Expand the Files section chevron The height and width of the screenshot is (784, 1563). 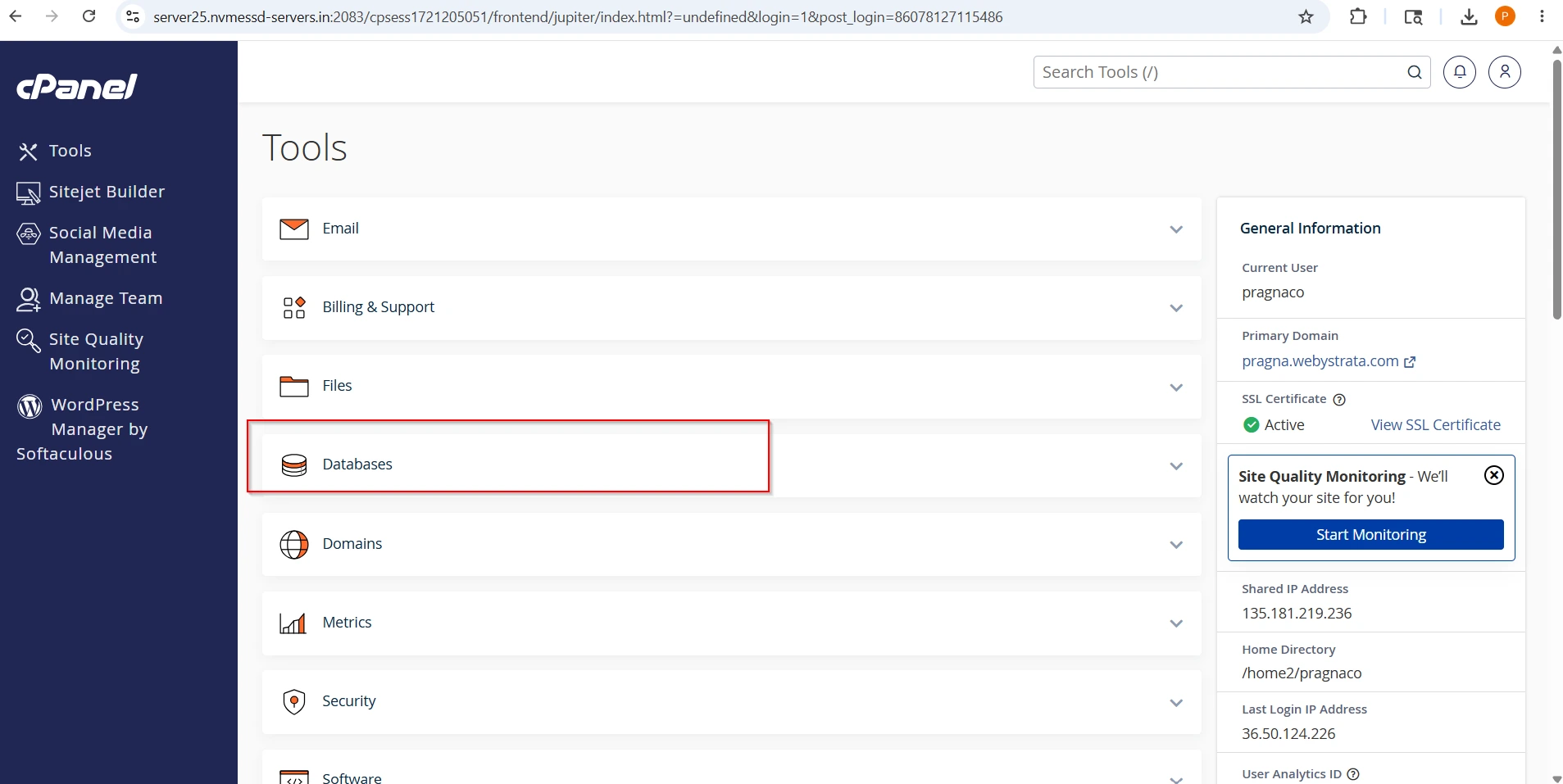click(1176, 387)
